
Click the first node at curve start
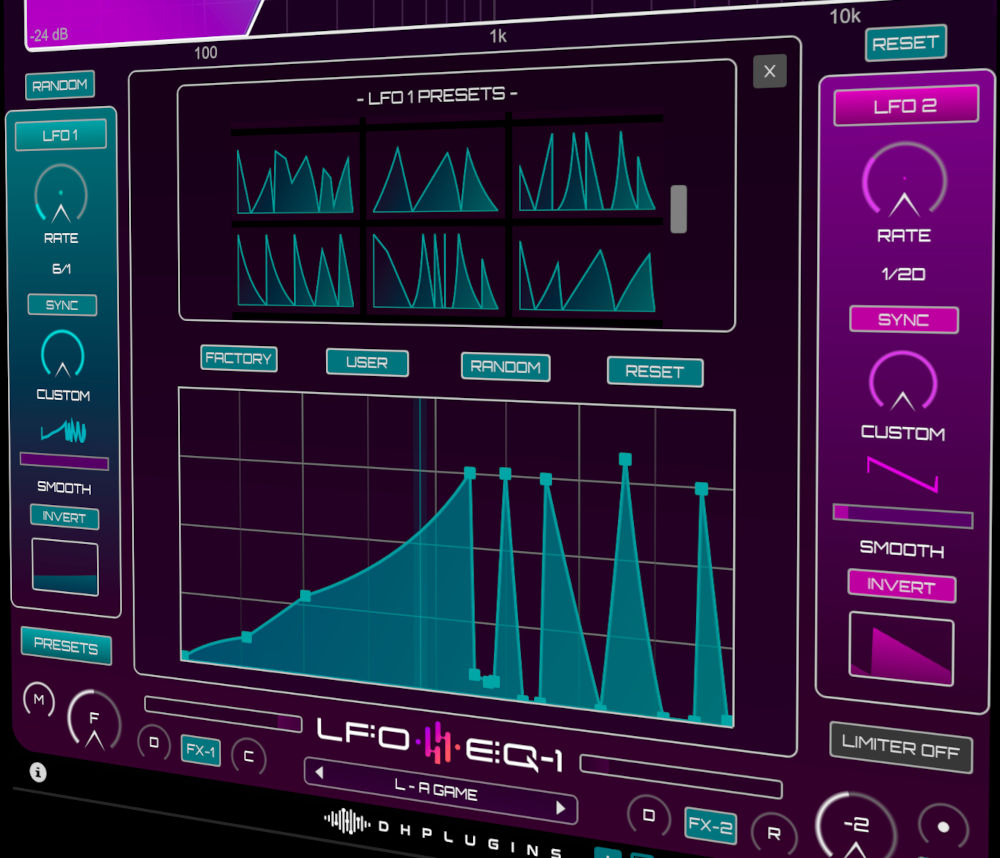[185, 655]
